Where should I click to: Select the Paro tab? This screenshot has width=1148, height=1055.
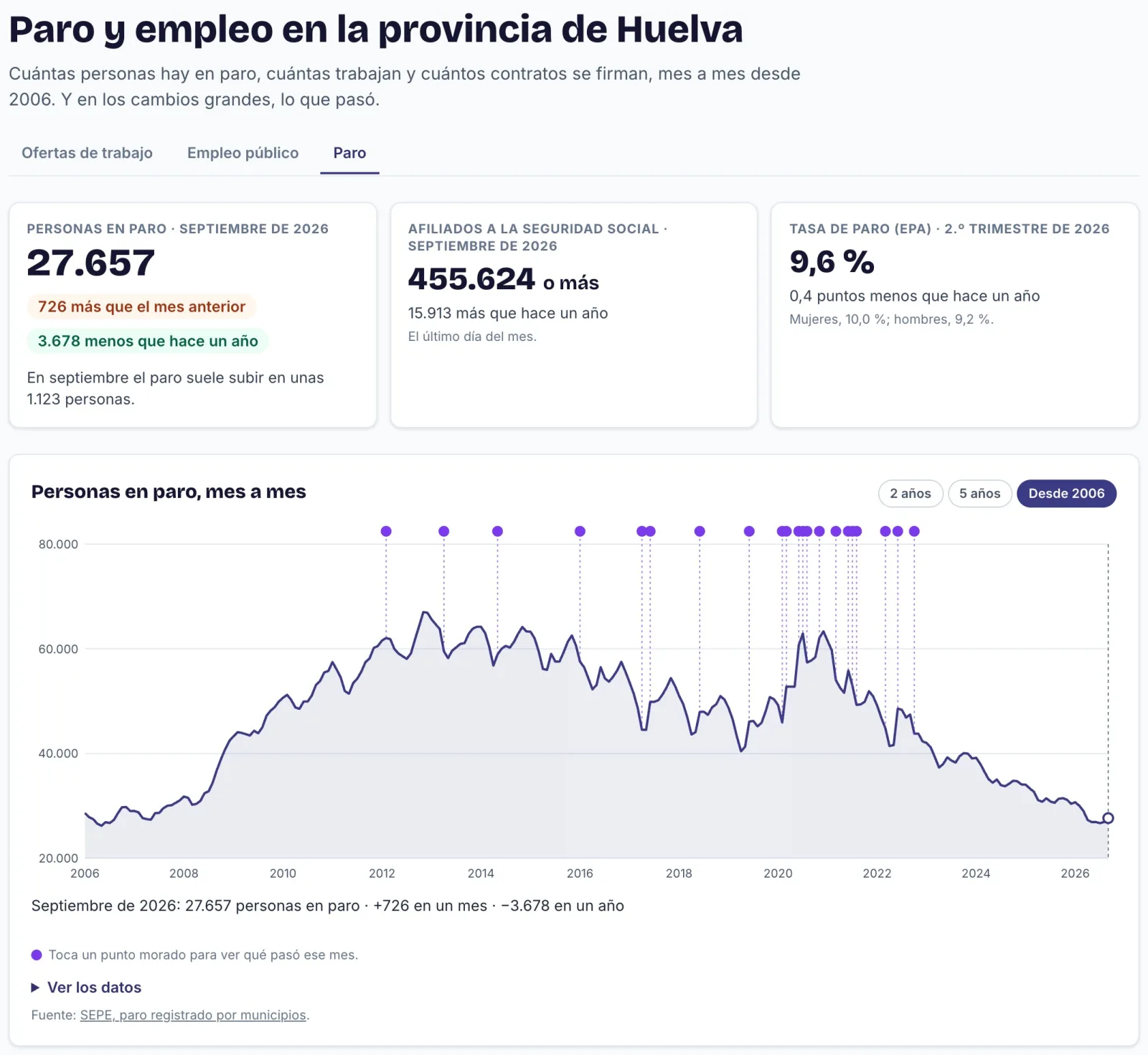tap(349, 153)
